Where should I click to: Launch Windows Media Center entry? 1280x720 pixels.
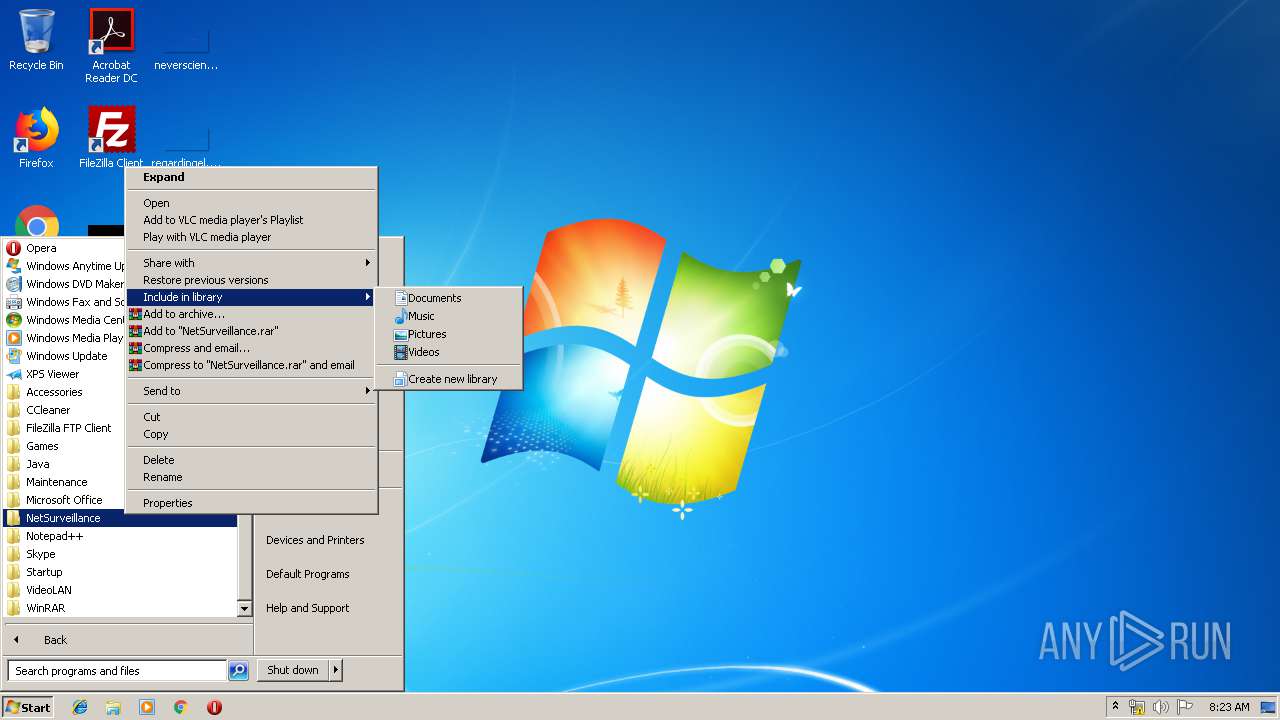[x=65, y=320]
